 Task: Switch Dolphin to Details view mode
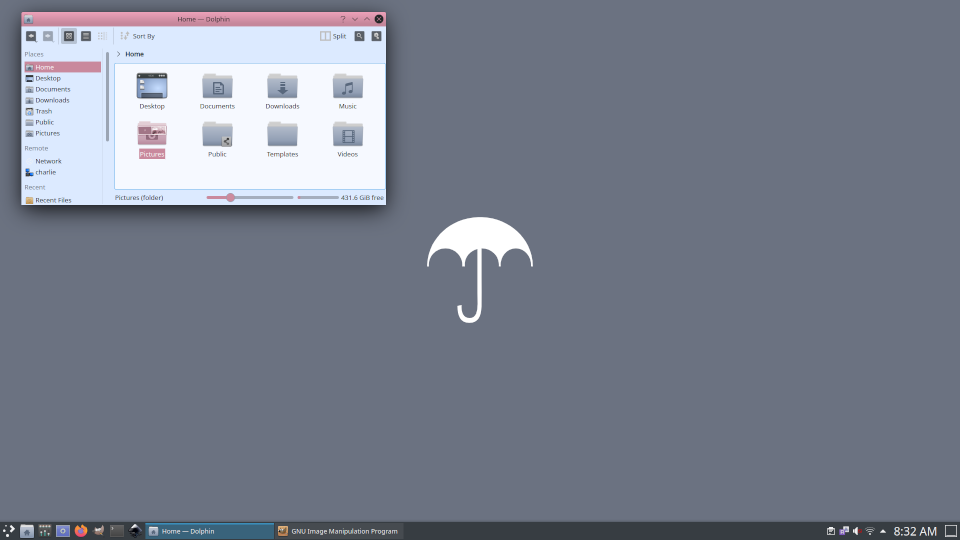(x=102, y=36)
